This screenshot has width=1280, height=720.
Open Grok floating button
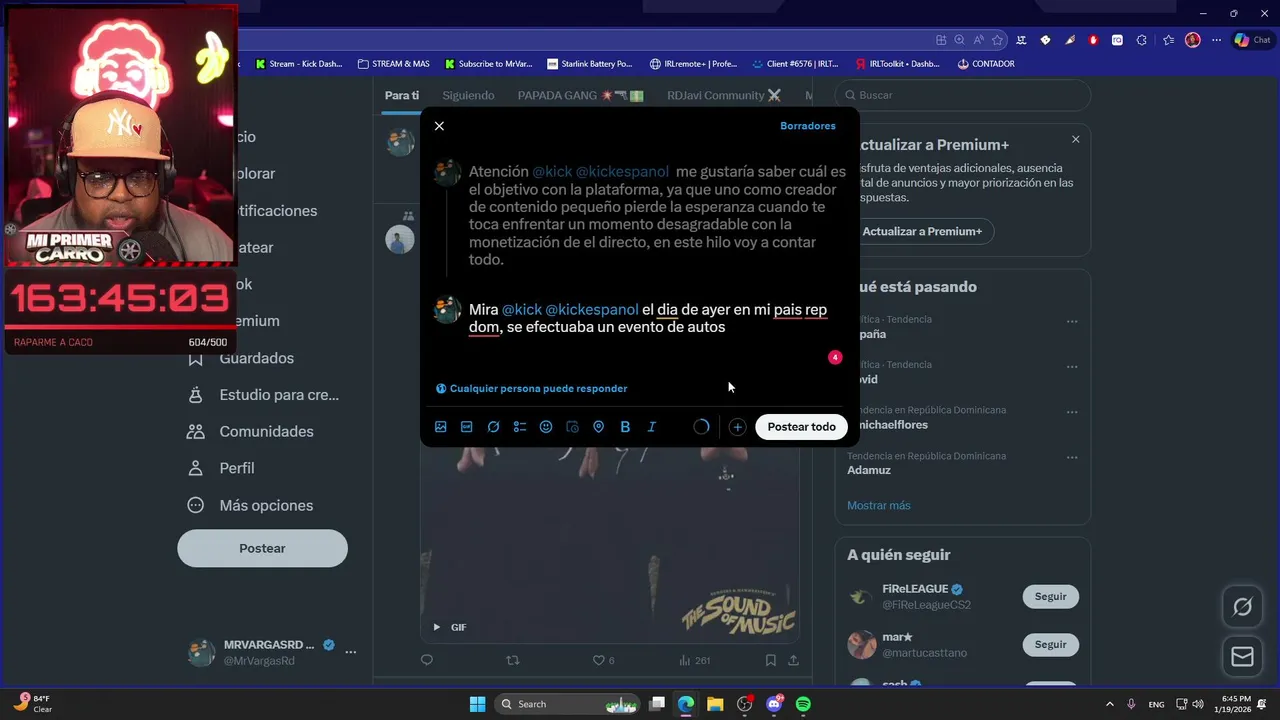[x=1242, y=607]
